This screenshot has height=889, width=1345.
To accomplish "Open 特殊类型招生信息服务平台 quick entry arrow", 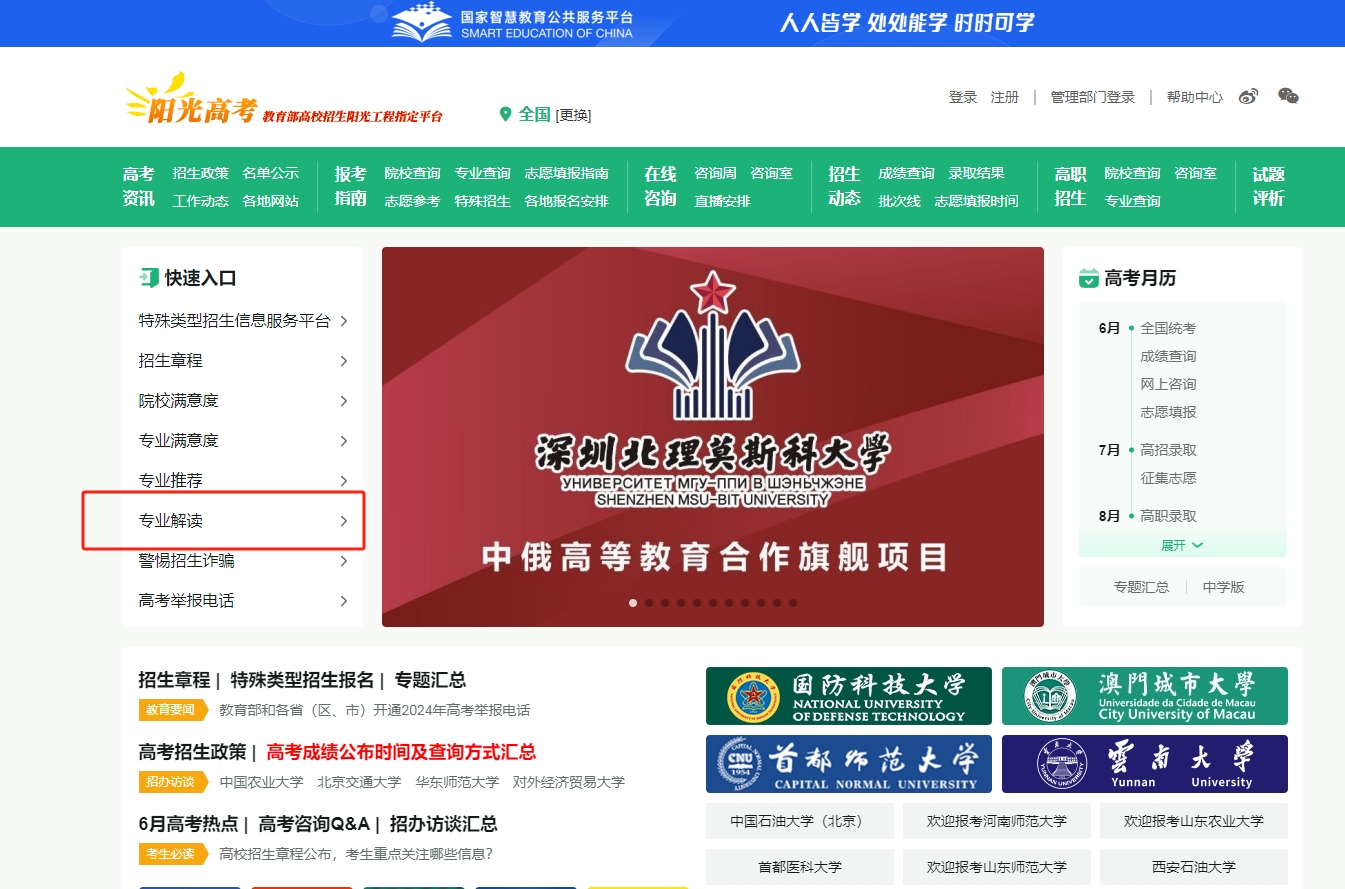I will point(344,321).
